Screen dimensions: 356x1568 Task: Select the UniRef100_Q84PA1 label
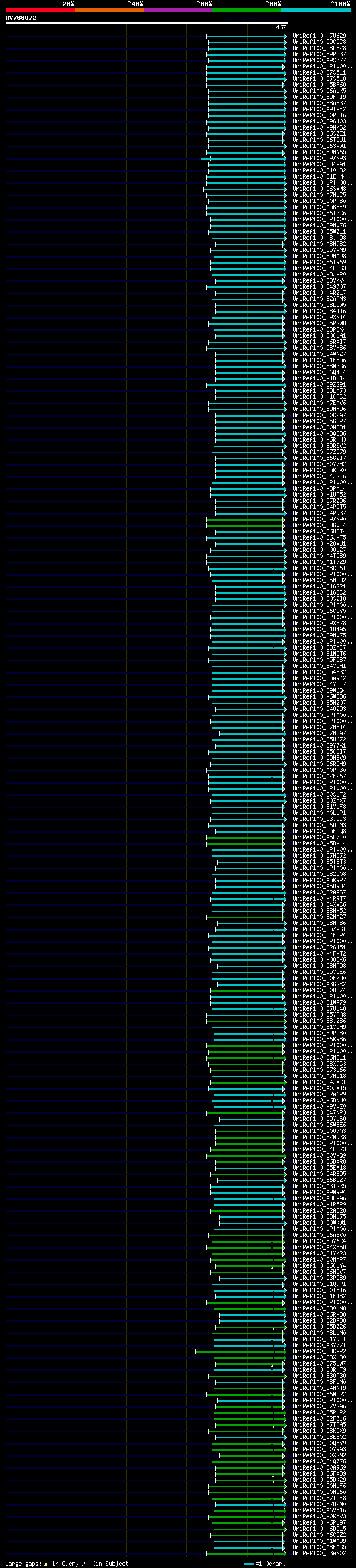(319, 164)
